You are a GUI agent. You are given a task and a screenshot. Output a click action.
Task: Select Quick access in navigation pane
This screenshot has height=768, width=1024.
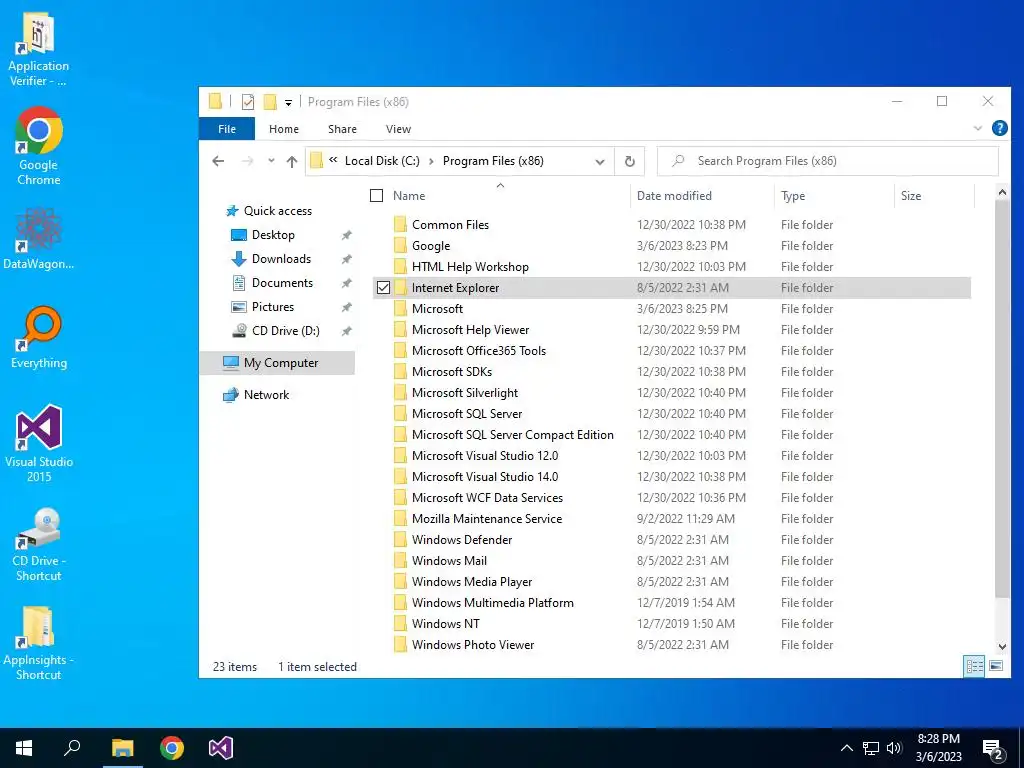[268, 211]
